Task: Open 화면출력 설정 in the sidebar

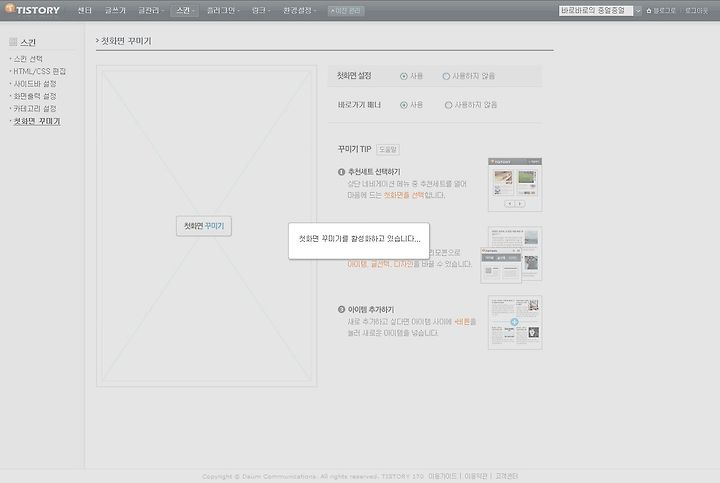Action: coord(35,96)
